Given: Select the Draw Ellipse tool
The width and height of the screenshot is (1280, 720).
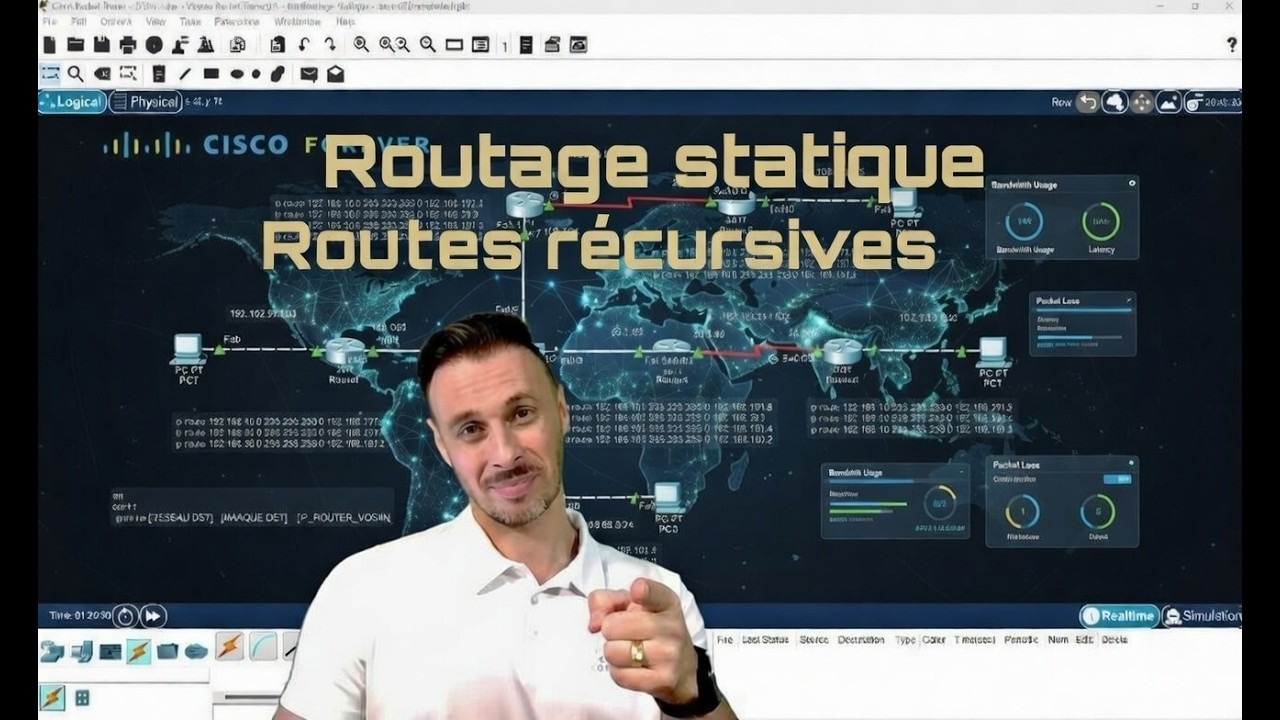Looking at the screenshot, I should tap(237, 73).
